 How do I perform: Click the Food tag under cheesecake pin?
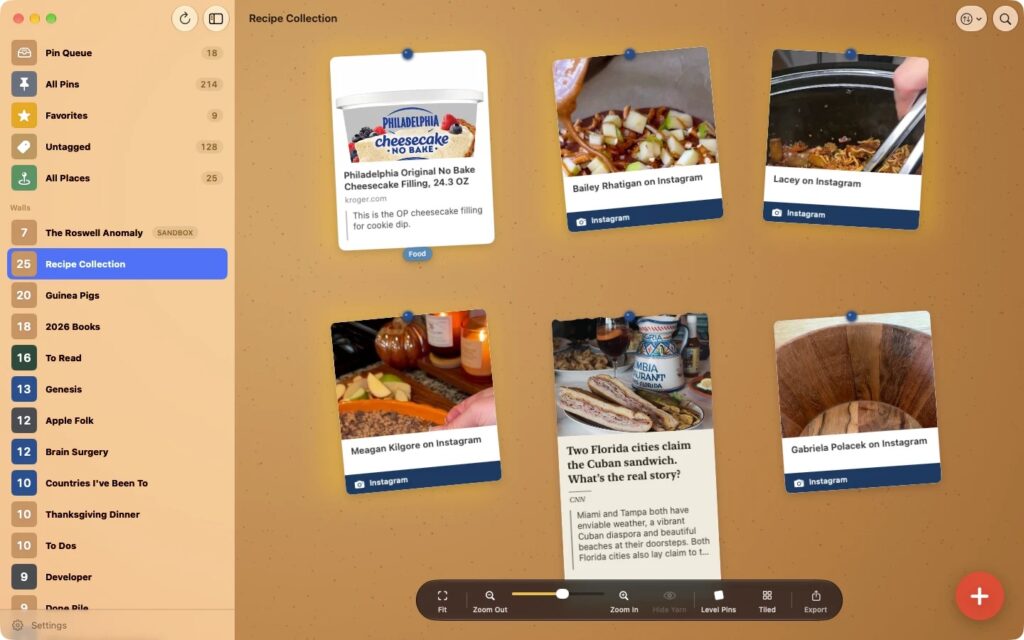pos(417,254)
